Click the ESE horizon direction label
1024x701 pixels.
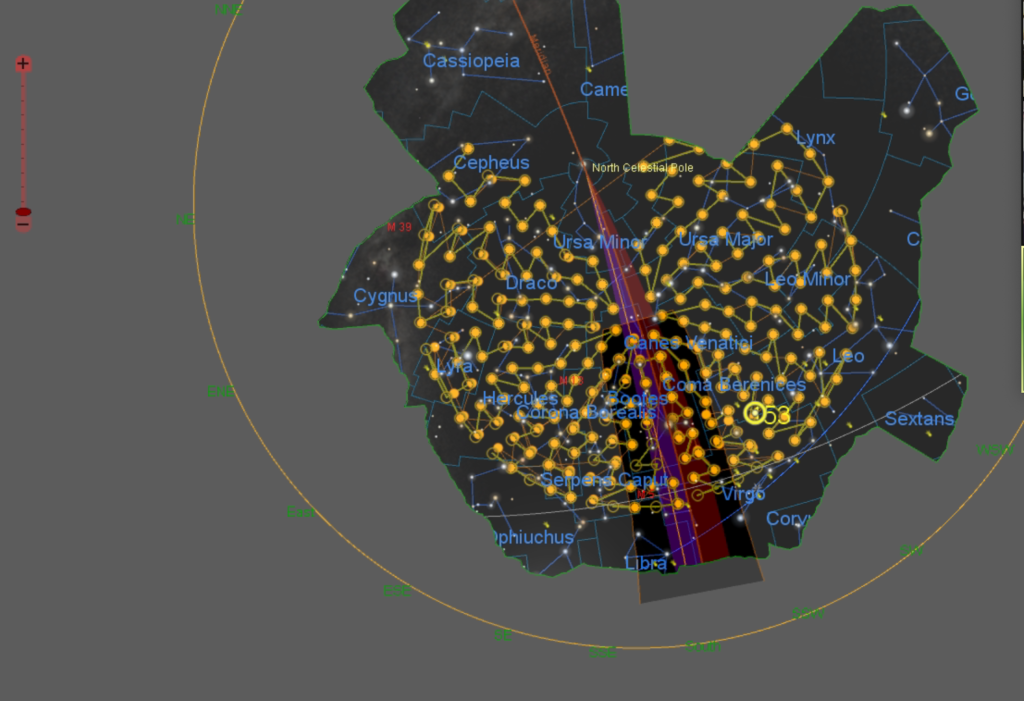(397, 591)
